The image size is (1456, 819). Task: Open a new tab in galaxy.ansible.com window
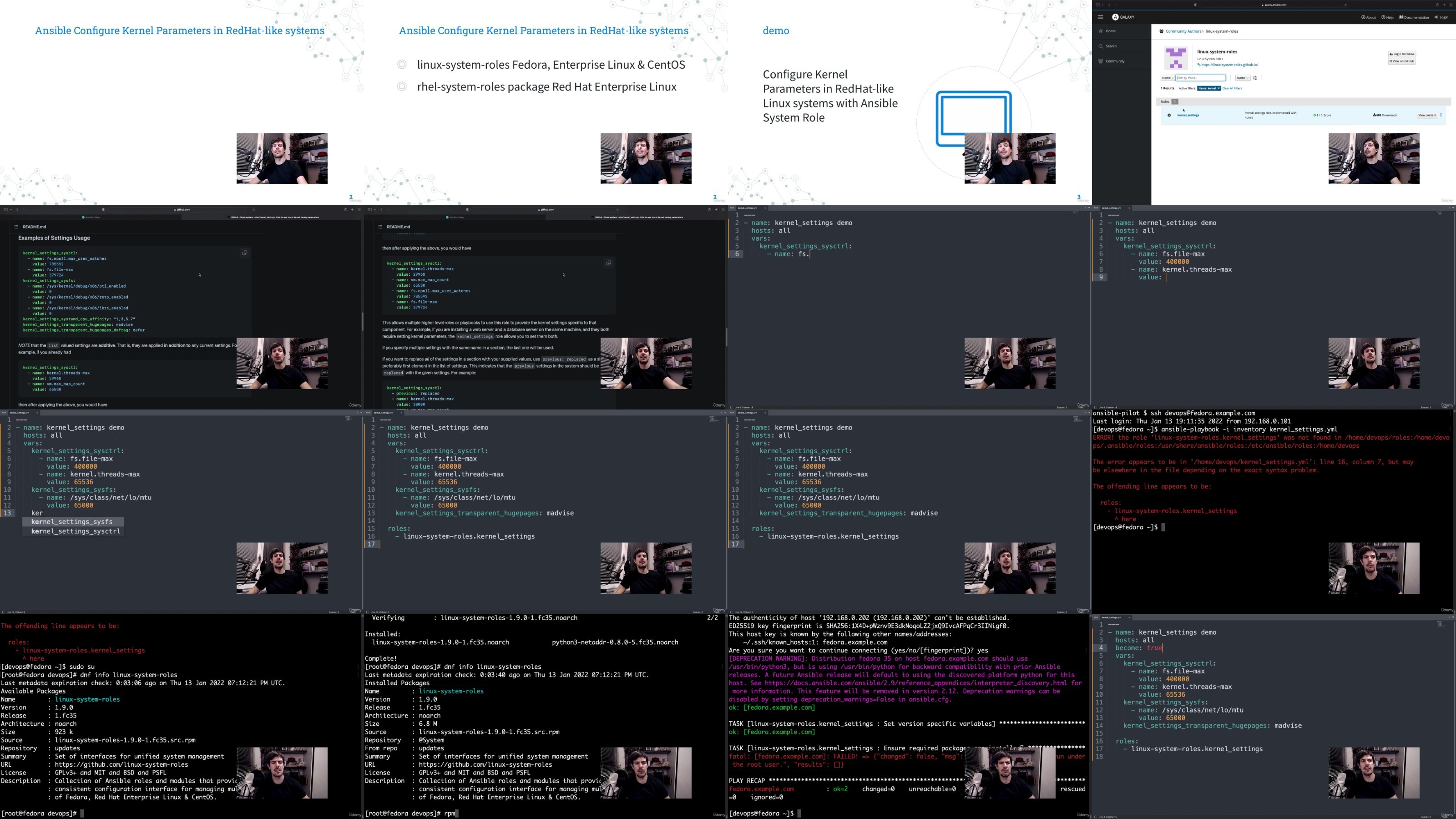tap(1444, 5)
